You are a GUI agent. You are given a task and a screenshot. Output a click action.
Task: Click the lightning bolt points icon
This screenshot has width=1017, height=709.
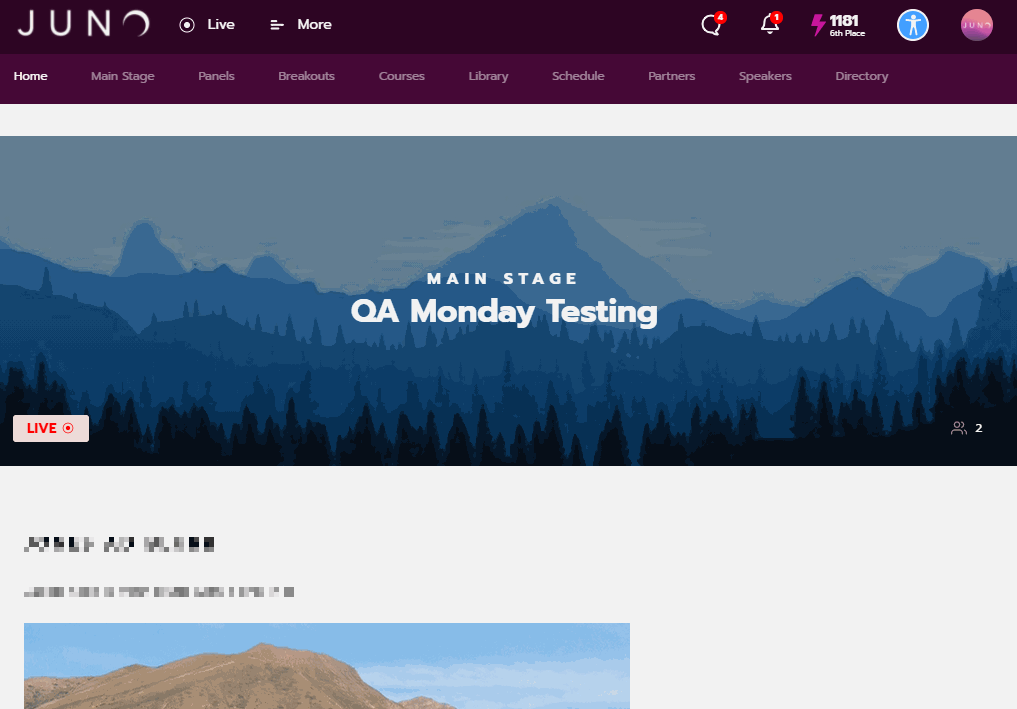click(x=818, y=25)
